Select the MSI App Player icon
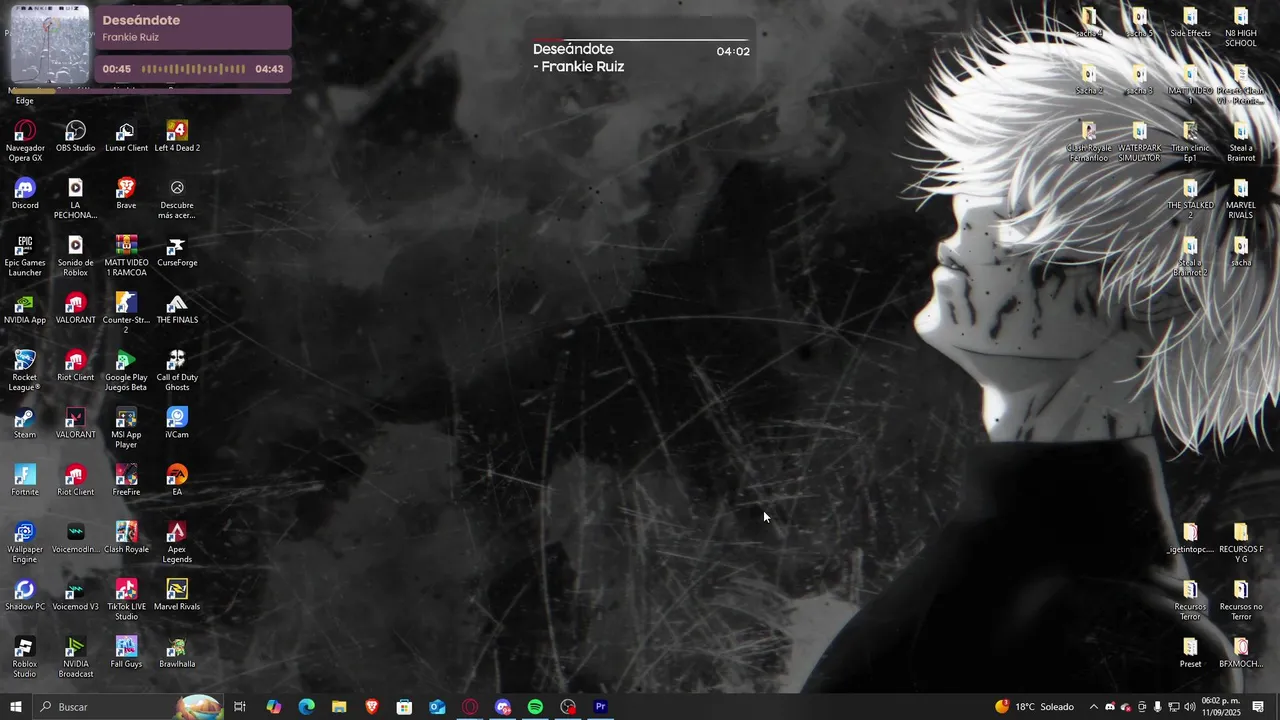Screen dimensions: 1280x720 tap(126, 429)
